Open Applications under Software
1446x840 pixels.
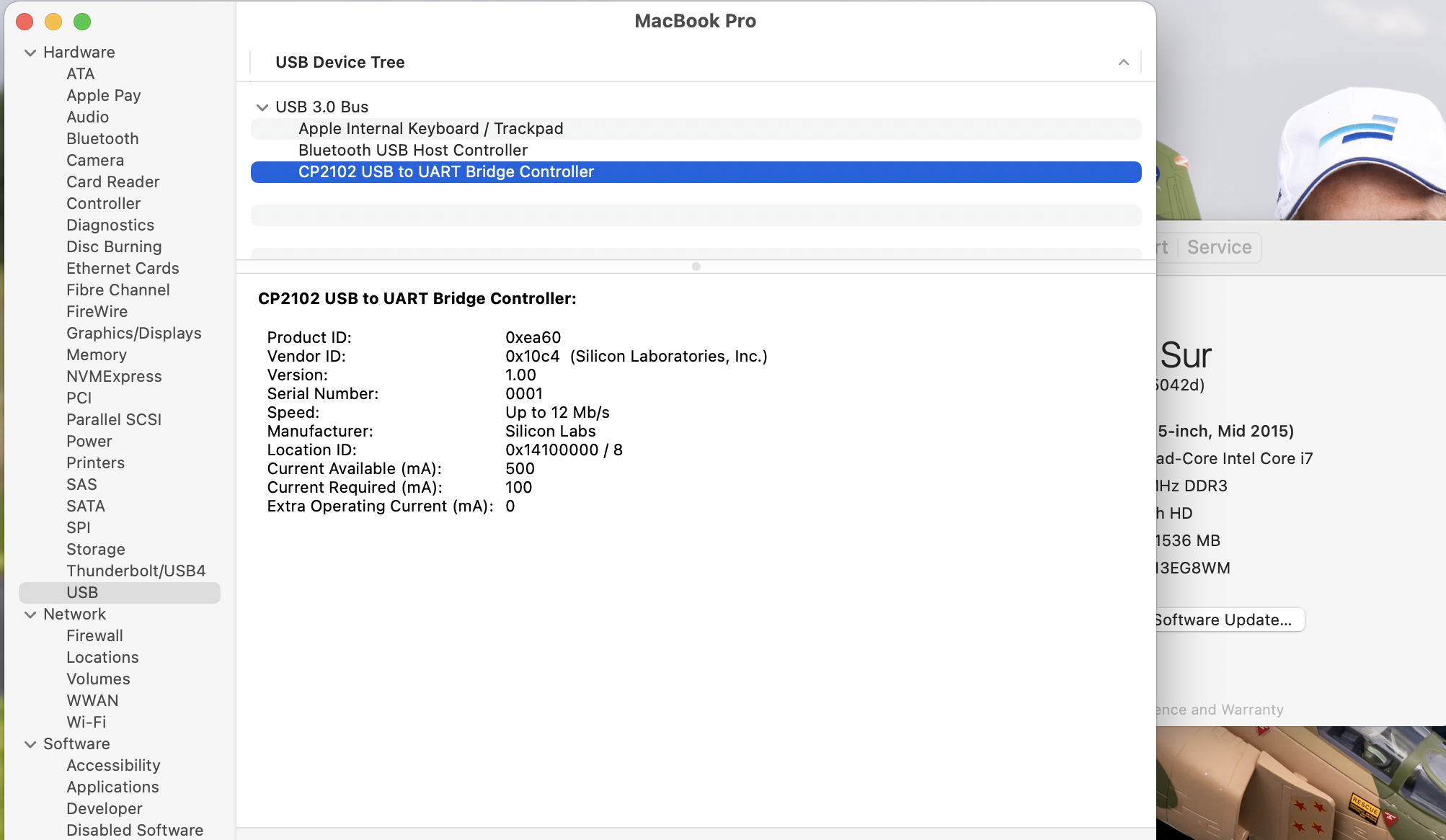tap(112, 787)
